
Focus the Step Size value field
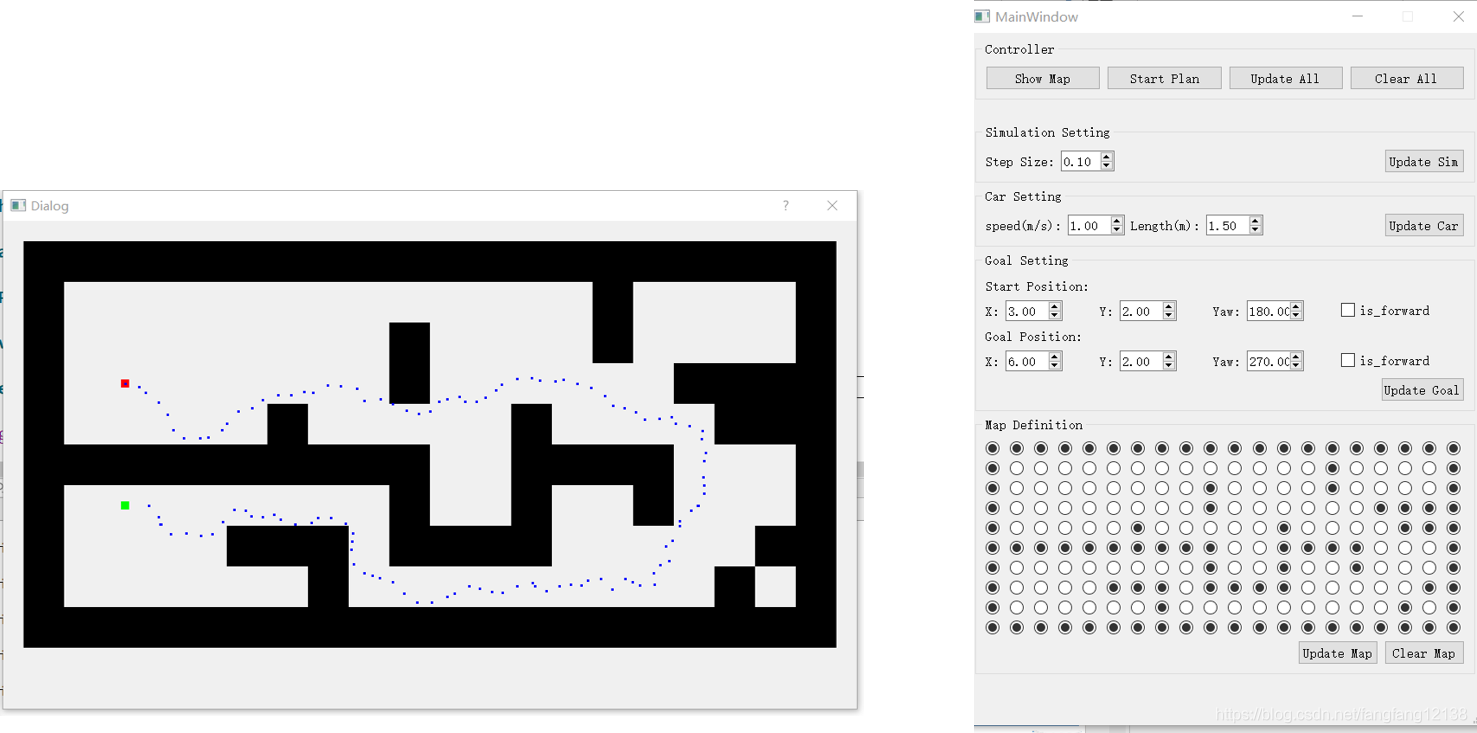[1080, 161]
